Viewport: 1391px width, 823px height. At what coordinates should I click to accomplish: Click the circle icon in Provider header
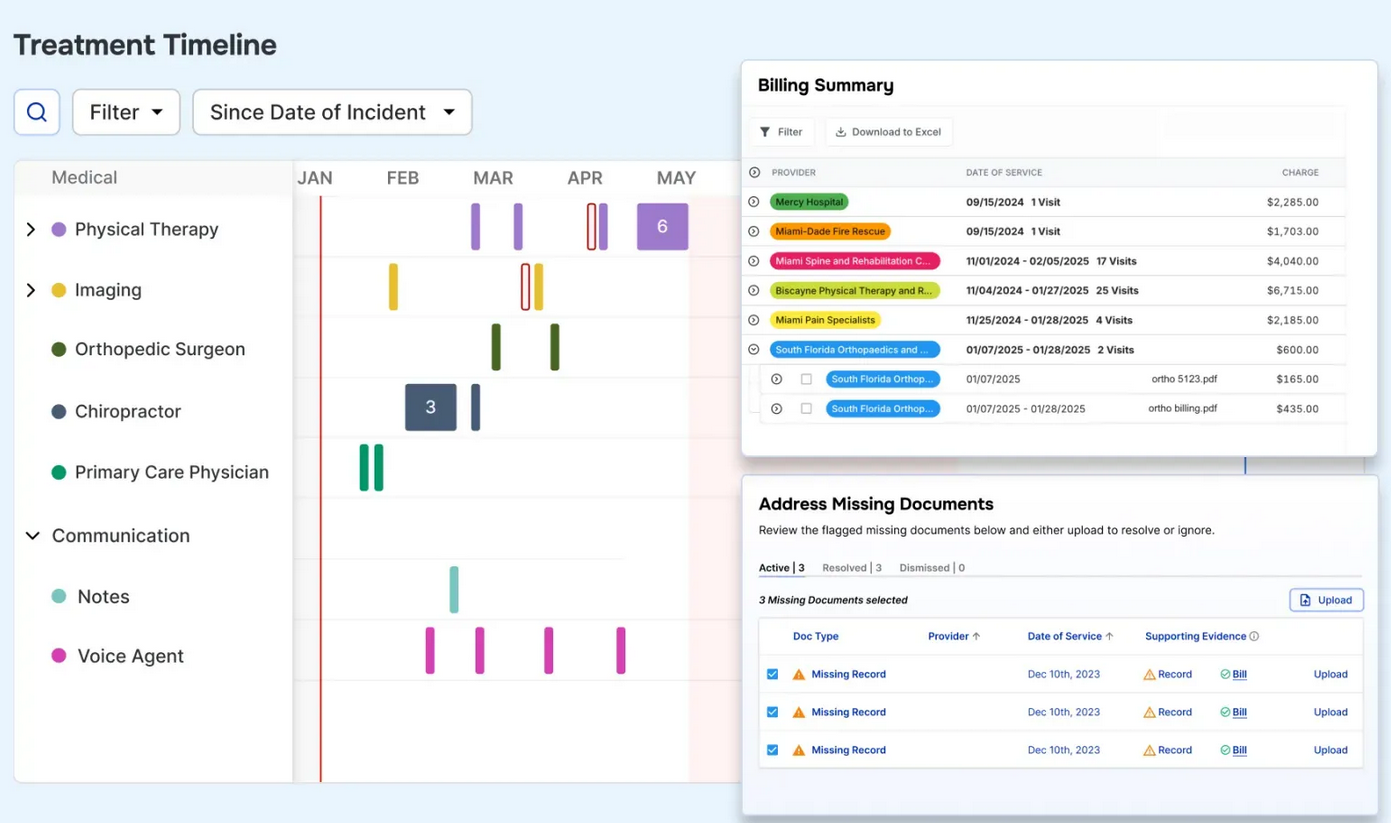(x=755, y=173)
